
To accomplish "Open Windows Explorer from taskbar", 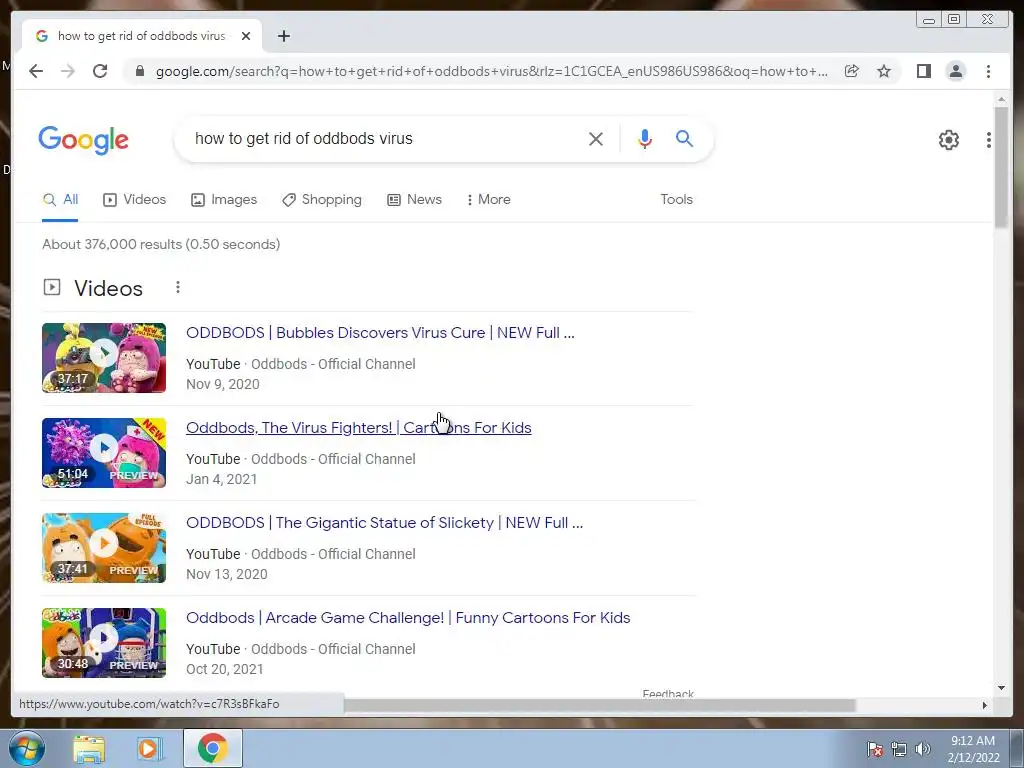I will click(89, 749).
